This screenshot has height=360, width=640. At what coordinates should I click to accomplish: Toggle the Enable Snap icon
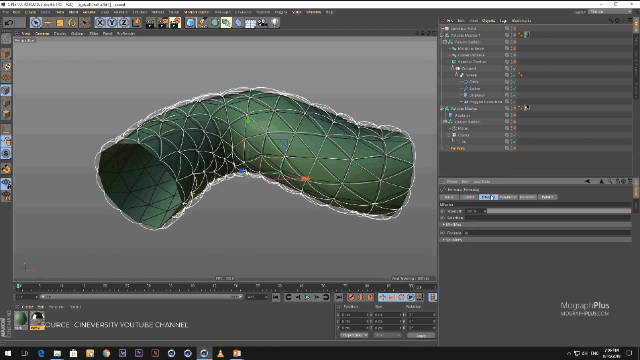pos(6,169)
